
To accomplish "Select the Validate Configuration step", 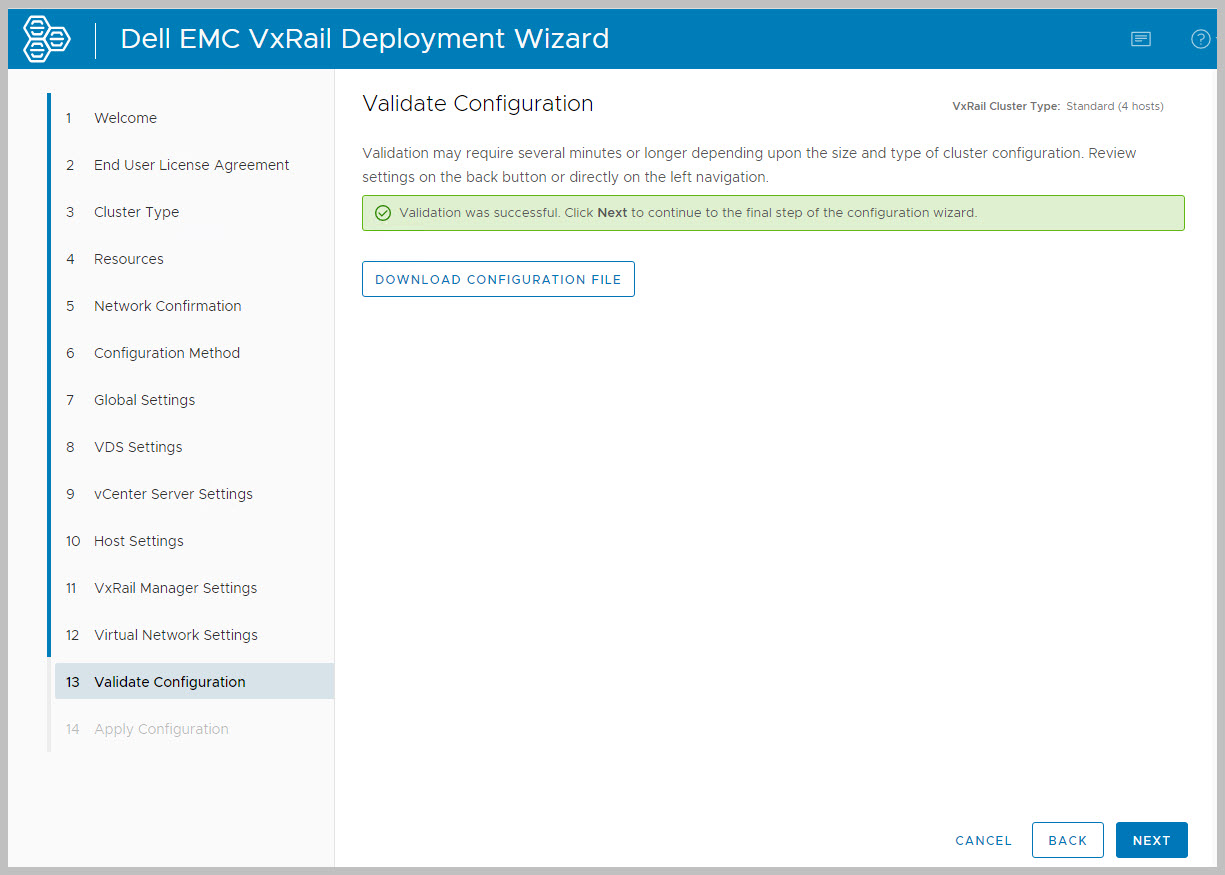I will (169, 682).
